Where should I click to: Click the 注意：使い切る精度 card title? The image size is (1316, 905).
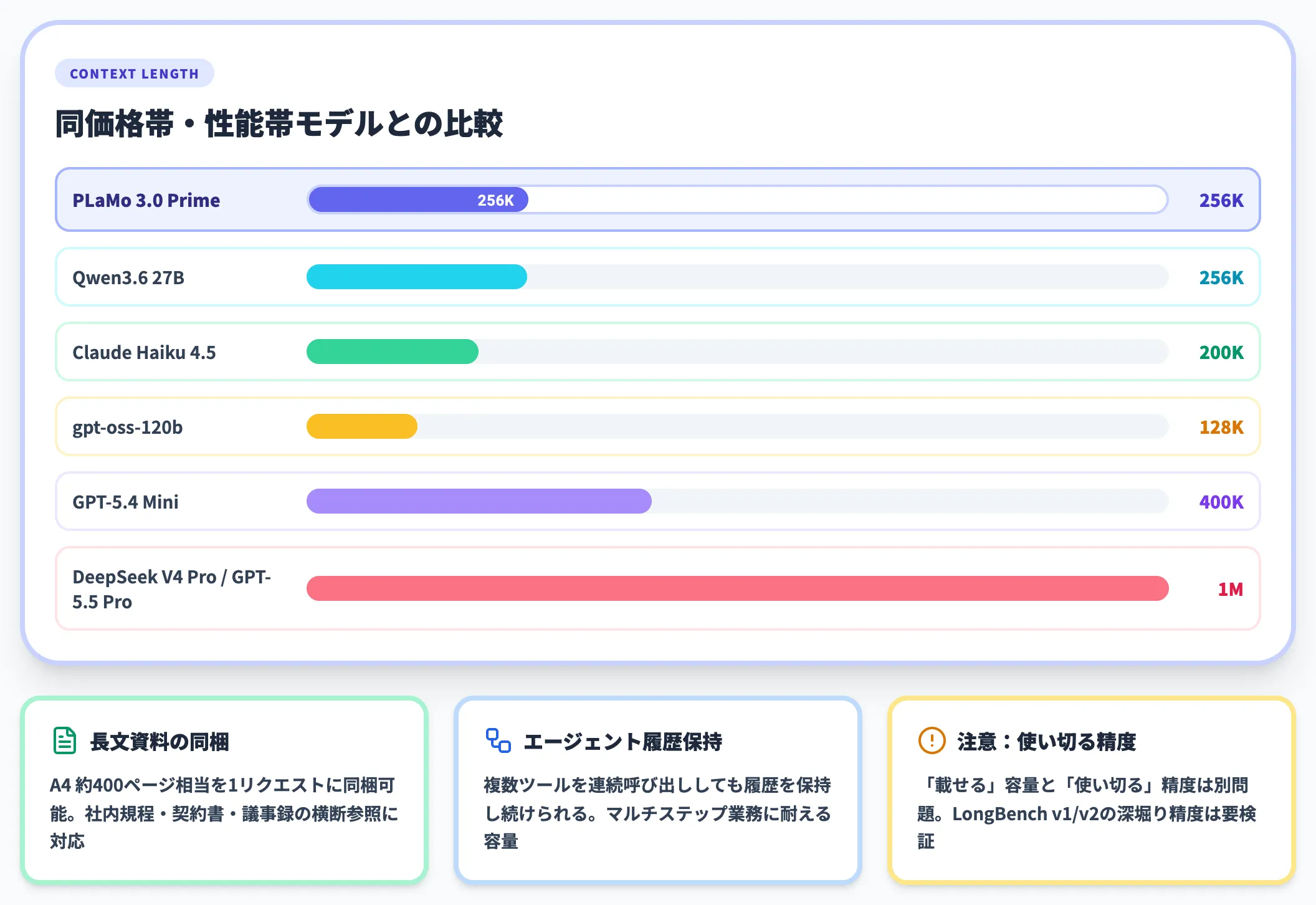(1047, 742)
